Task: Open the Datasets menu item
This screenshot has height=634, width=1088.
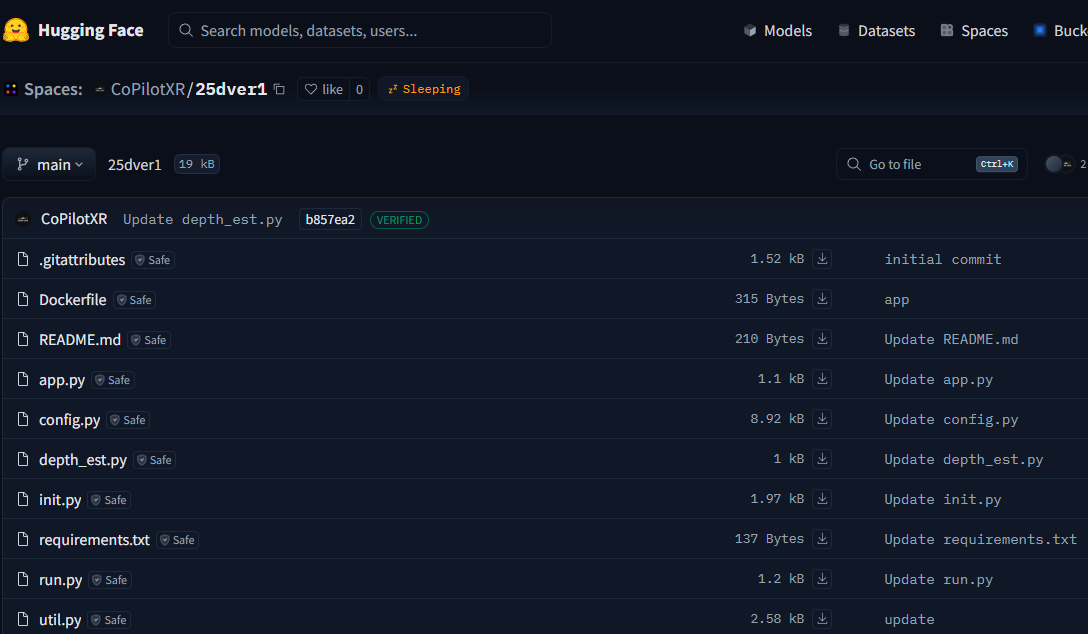Action: (x=876, y=31)
